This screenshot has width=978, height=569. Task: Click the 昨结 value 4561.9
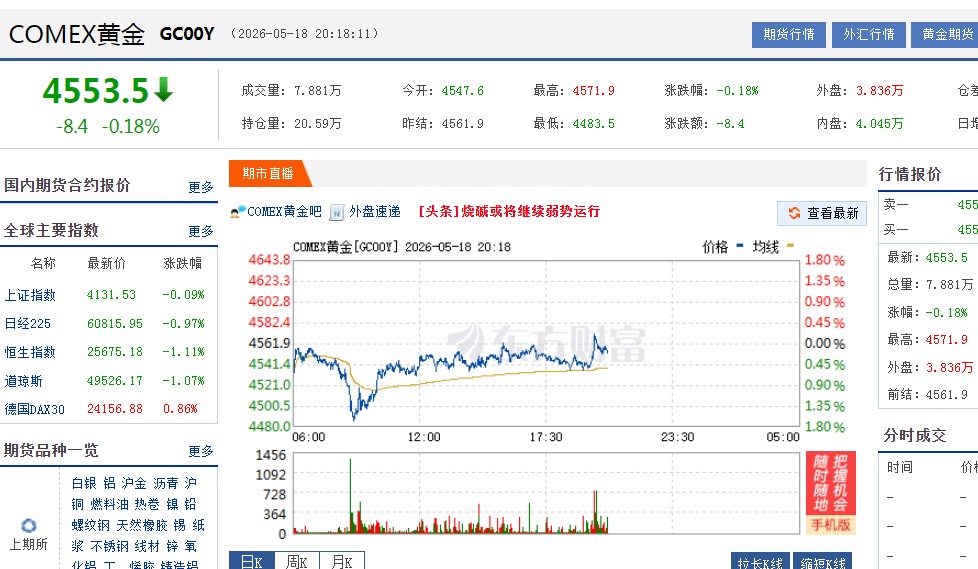click(x=463, y=124)
